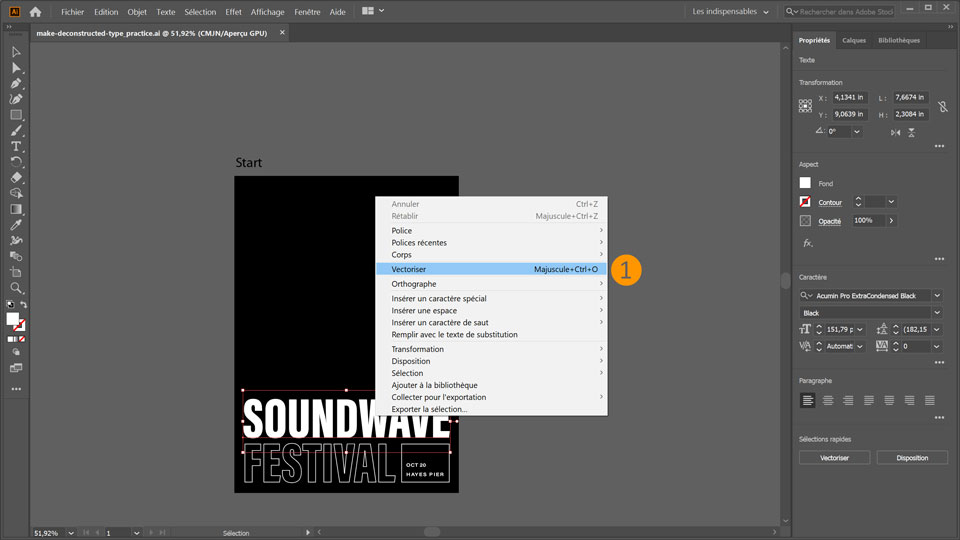Screen dimensions: 960x540
Task: Justify all lines of paragraph
Action: coord(929,400)
